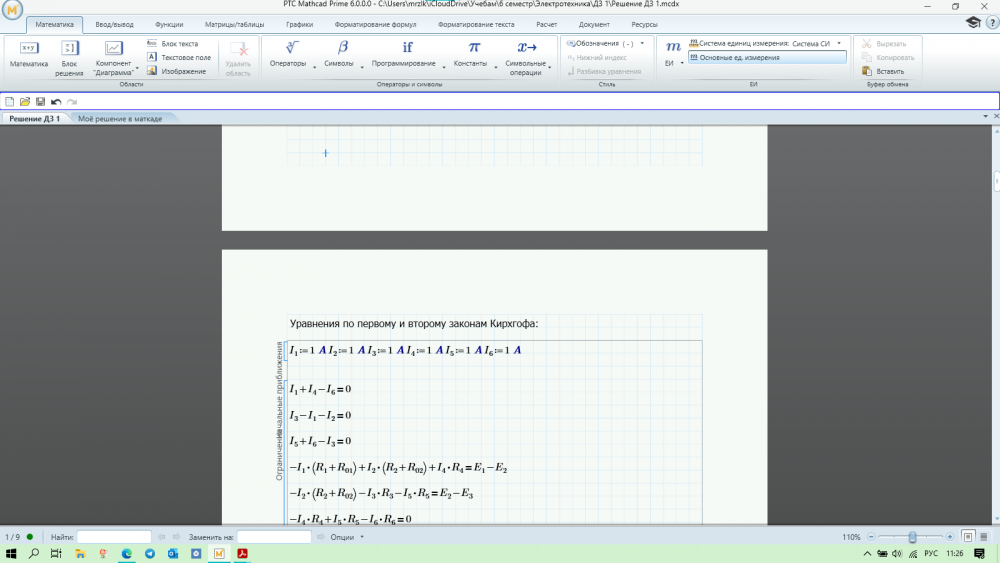This screenshot has width=1000, height=563.
Task: Click the save icon in quick access toolbar
Action: pos(40,102)
